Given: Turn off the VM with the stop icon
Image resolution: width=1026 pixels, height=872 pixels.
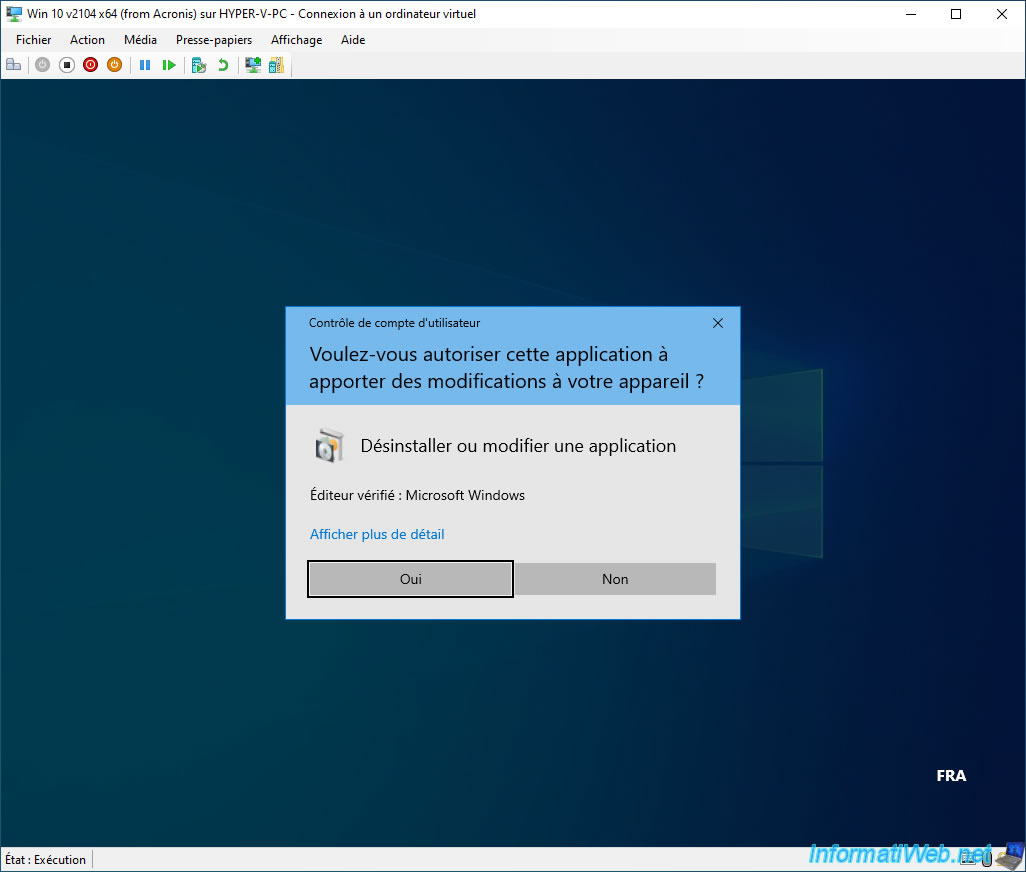Looking at the screenshot, I should (x=67, y=65).
